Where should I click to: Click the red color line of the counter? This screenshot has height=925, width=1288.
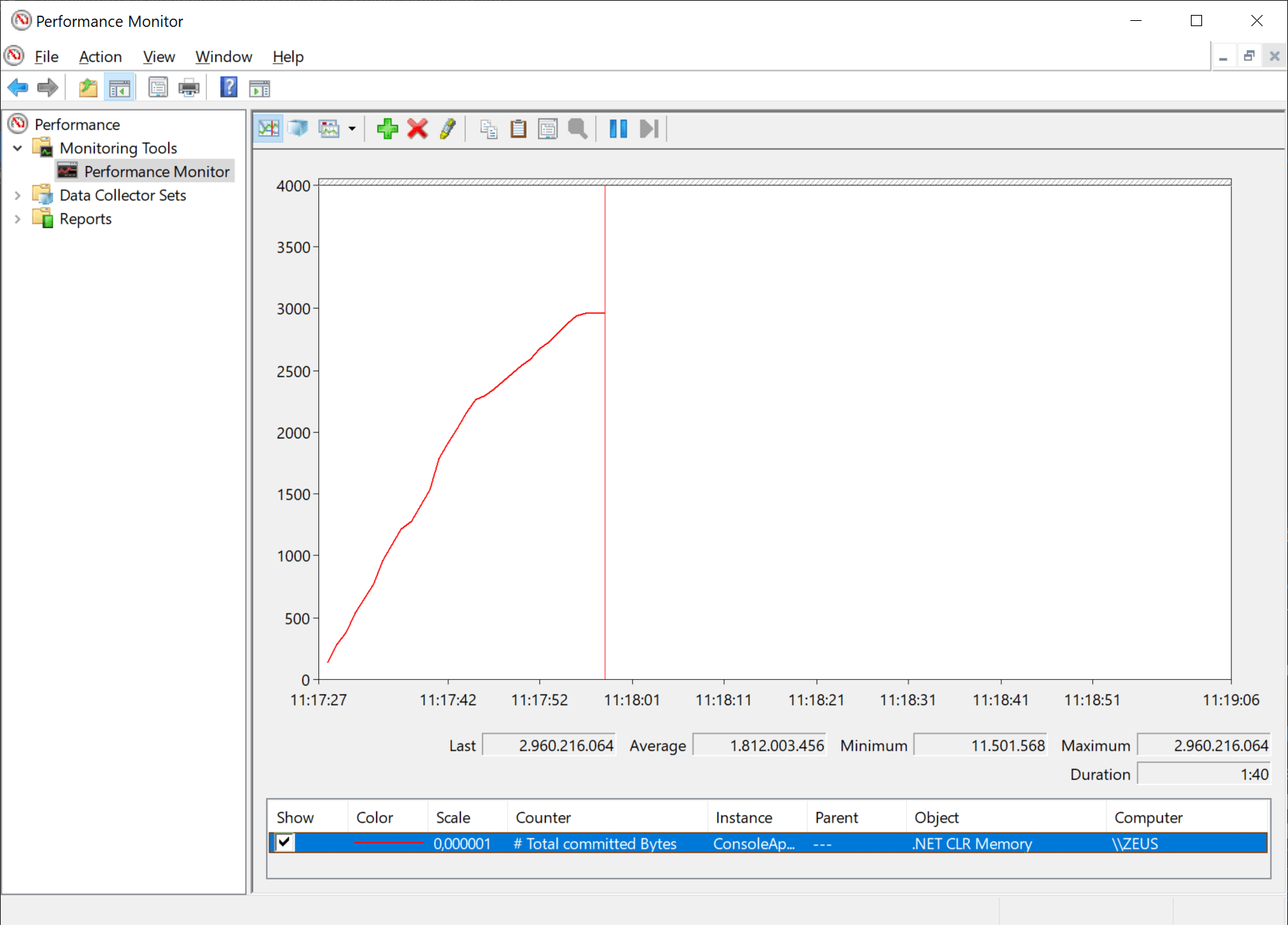tap(388, 844)
